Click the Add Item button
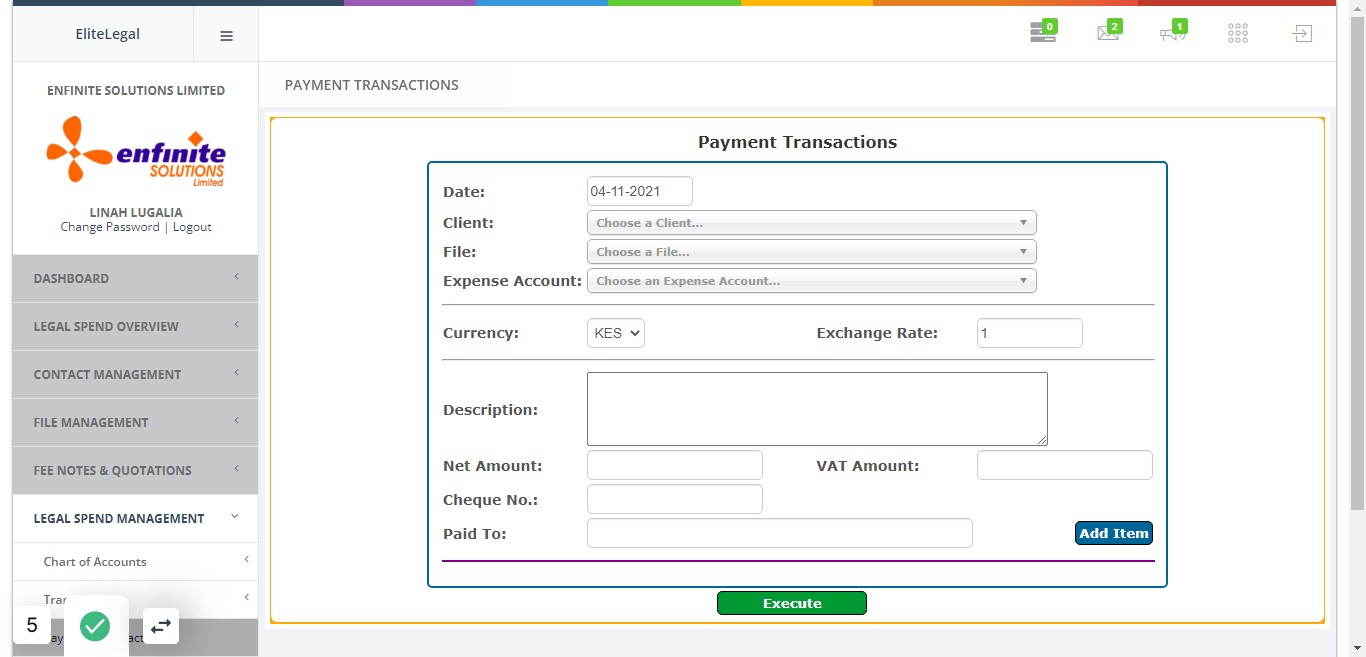 (1114, 533)
